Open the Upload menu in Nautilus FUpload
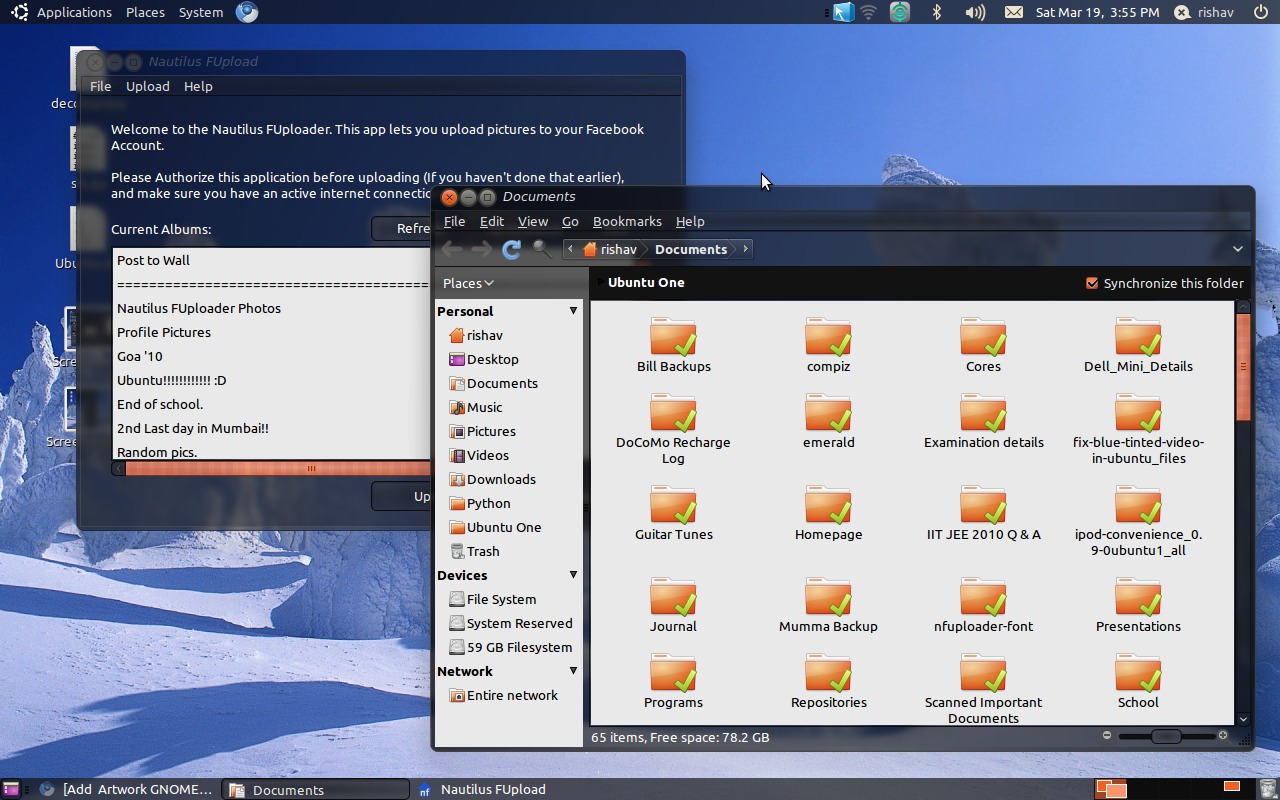The height and width of the screenshot is (800, 1280). (147, 86)
